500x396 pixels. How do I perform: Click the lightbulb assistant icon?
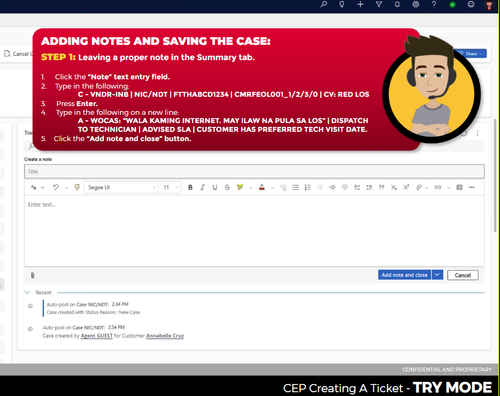click(x=342, y=4)
